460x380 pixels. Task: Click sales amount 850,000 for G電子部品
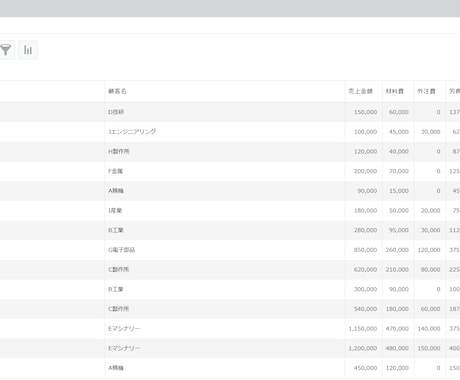click(365, 250)
